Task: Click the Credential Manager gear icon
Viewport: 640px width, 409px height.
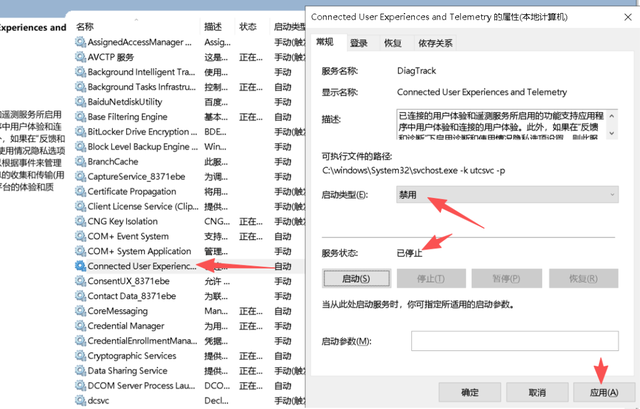Action: click(x=80, y=326)
